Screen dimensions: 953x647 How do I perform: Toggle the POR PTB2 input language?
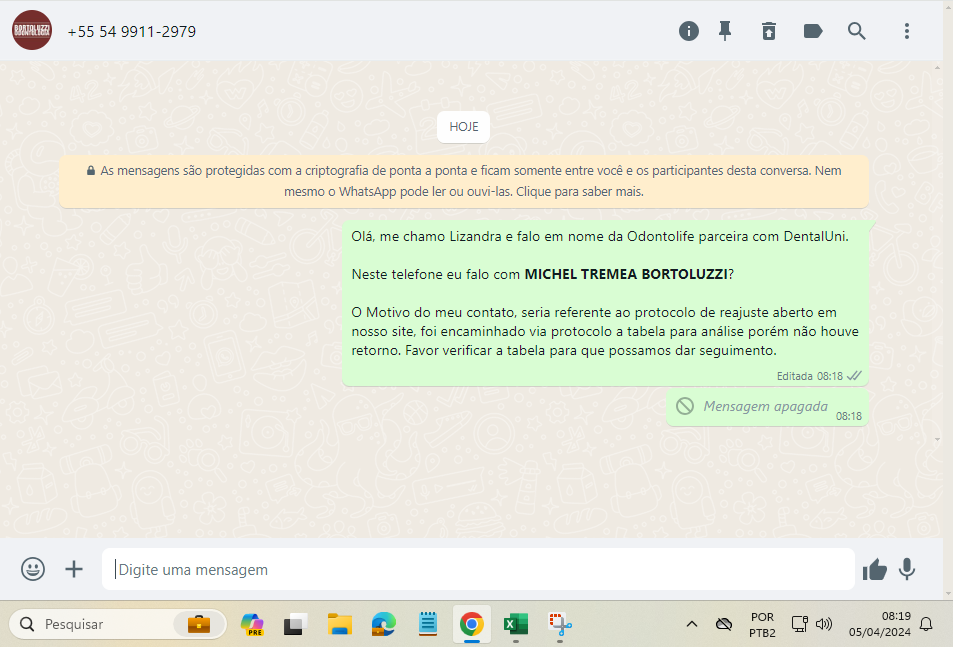[x=761, y=625]
